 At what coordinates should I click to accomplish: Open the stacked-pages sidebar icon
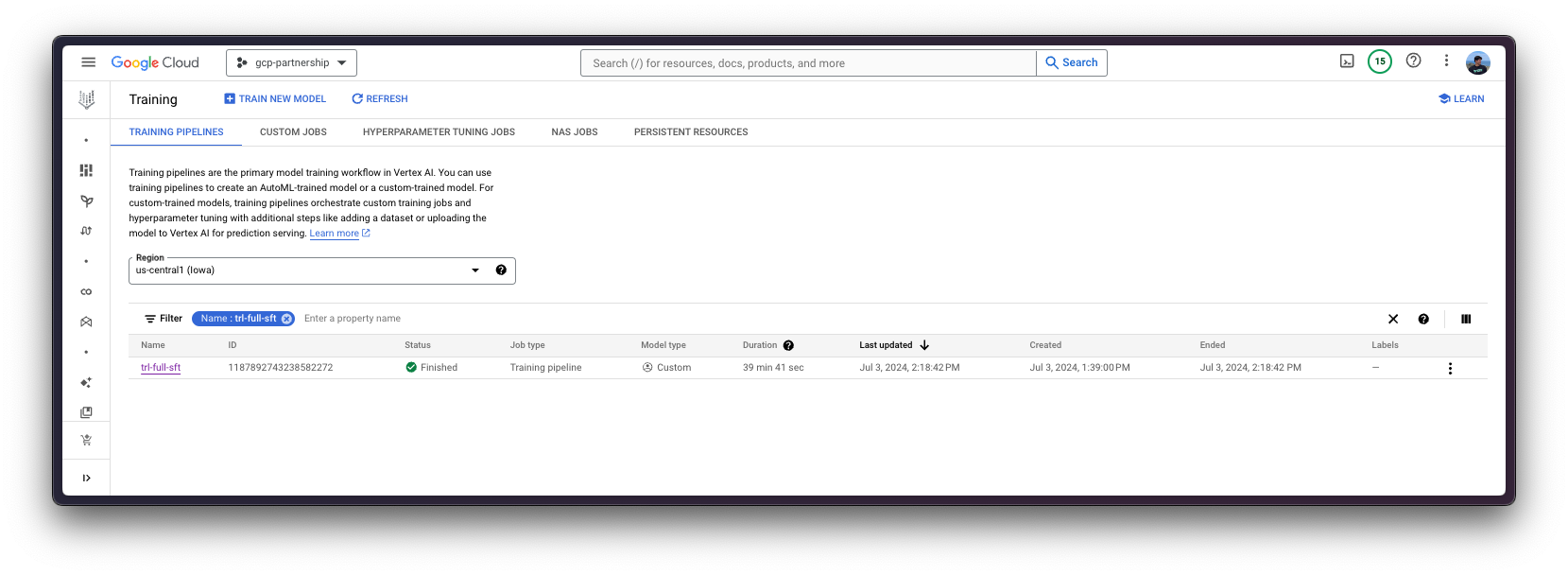(86, 412)
